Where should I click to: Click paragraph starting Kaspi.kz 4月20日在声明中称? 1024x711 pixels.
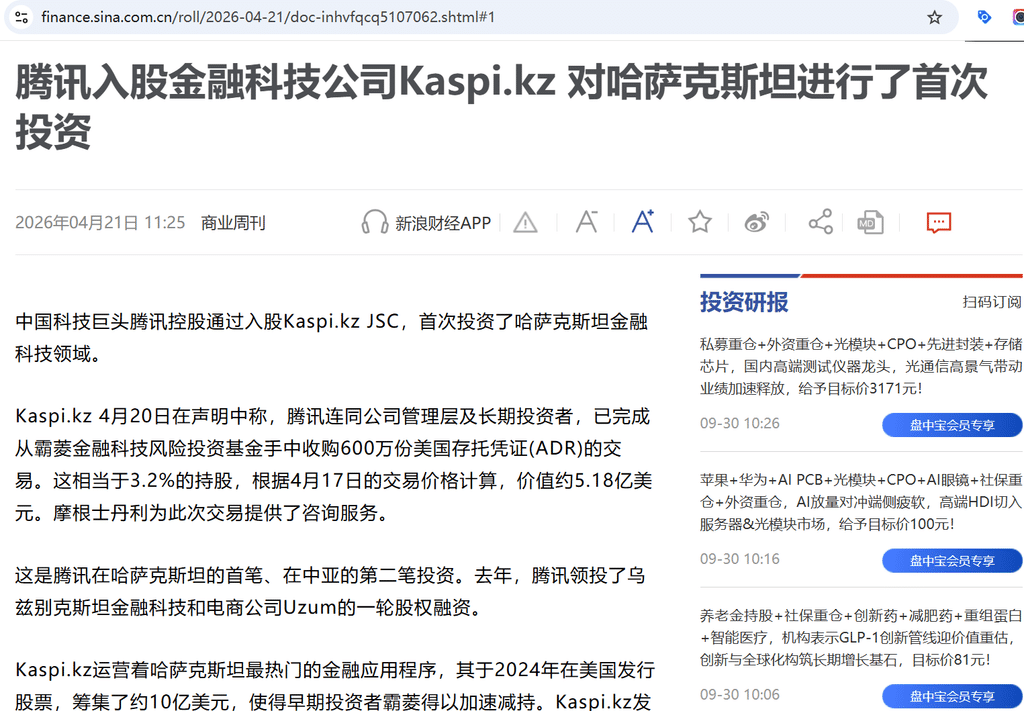pyautogui.click(x=334, y=464)
